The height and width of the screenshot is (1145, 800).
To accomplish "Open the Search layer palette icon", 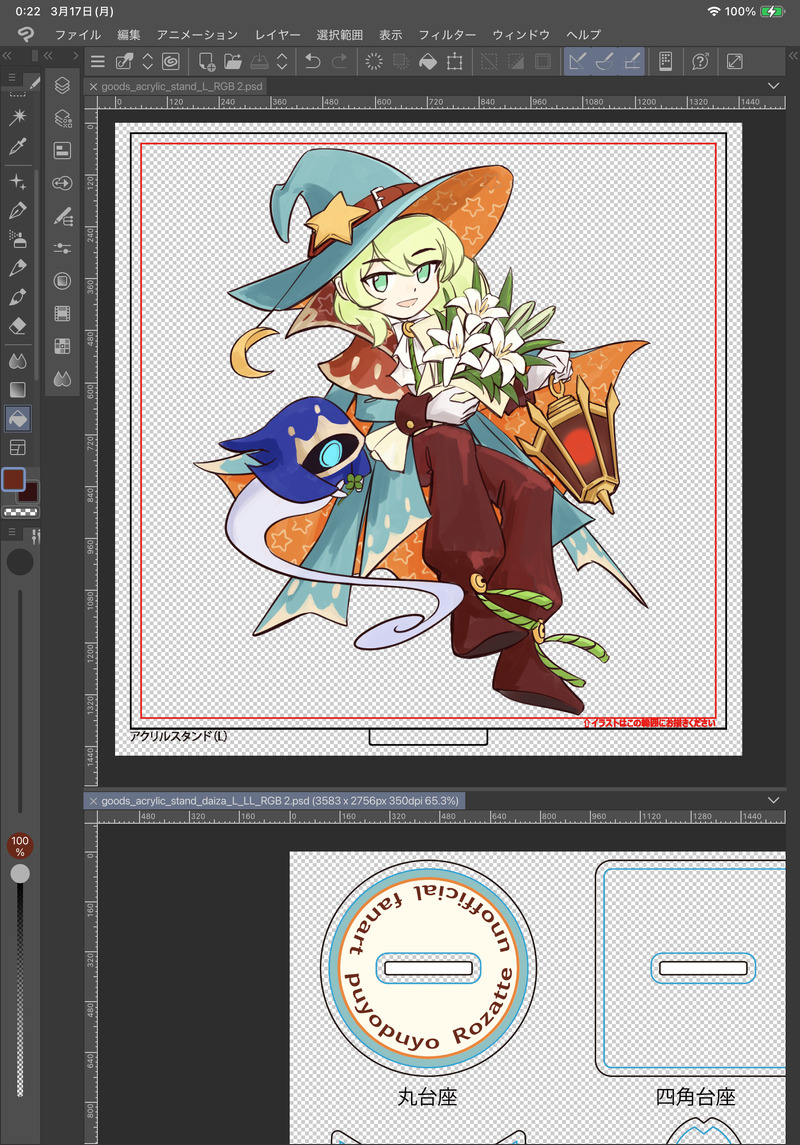I will pyautogui.click(x=62, y=118).
